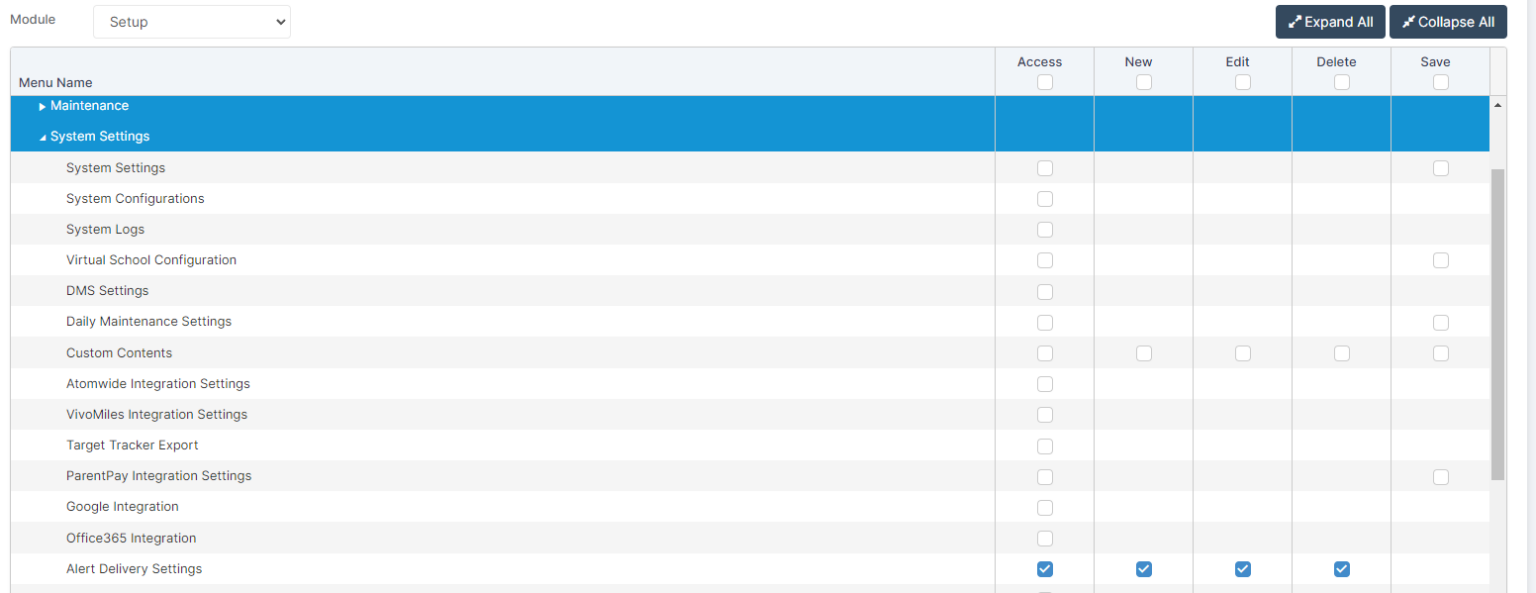Tick Access for Google Integration

pyautogui.click(x=1045, y=507)
